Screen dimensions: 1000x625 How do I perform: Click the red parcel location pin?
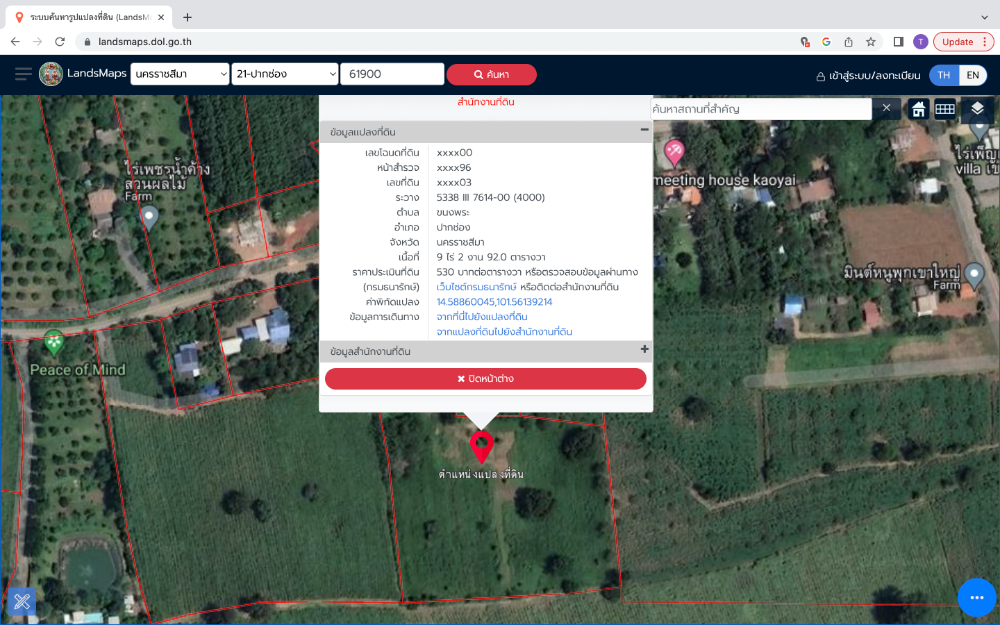(482, 446)
